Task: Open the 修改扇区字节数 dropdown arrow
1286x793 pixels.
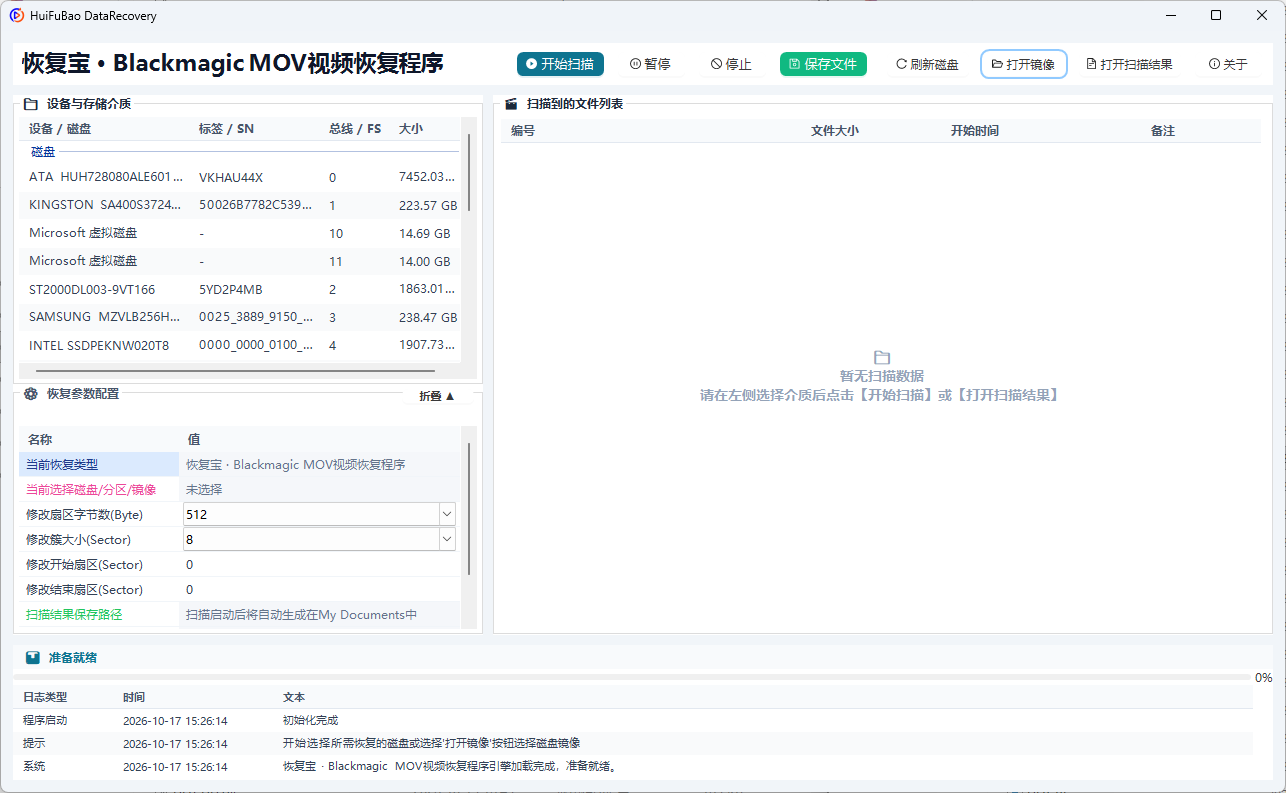Action: (x=447, y=514)
